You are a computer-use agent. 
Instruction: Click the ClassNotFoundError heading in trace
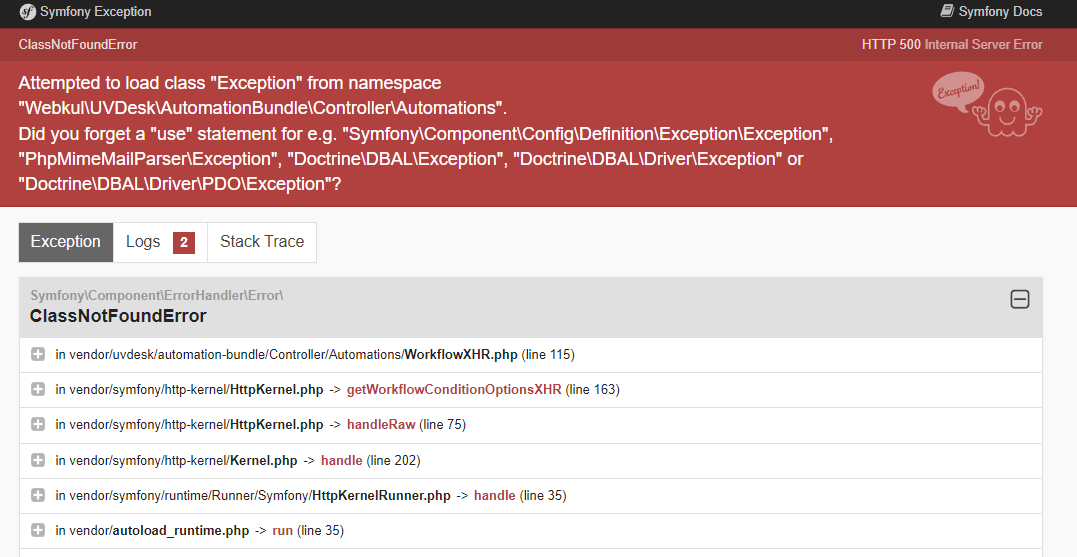click(118, 316)
